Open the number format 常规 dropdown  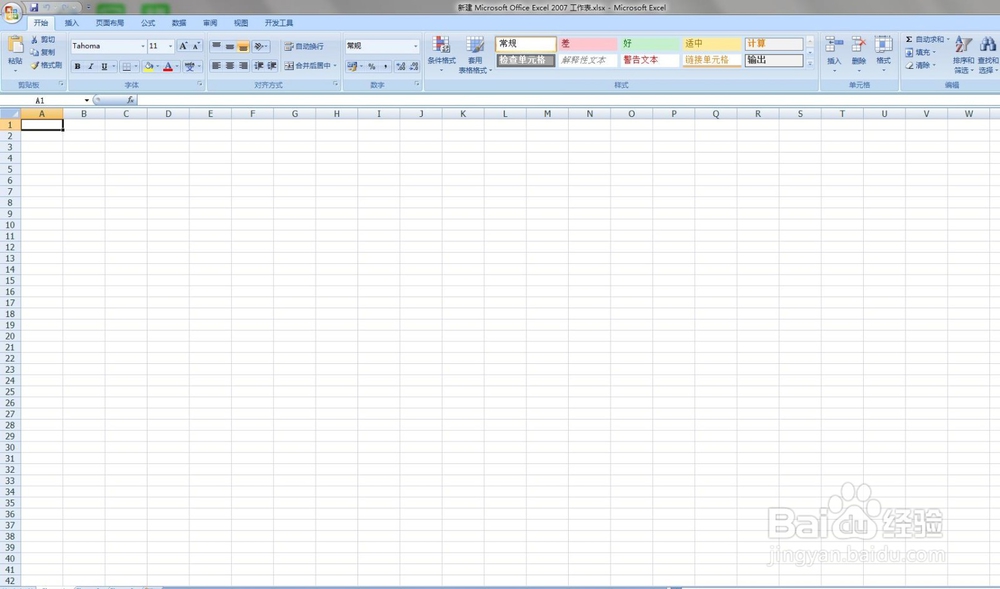tap(416, 46)
